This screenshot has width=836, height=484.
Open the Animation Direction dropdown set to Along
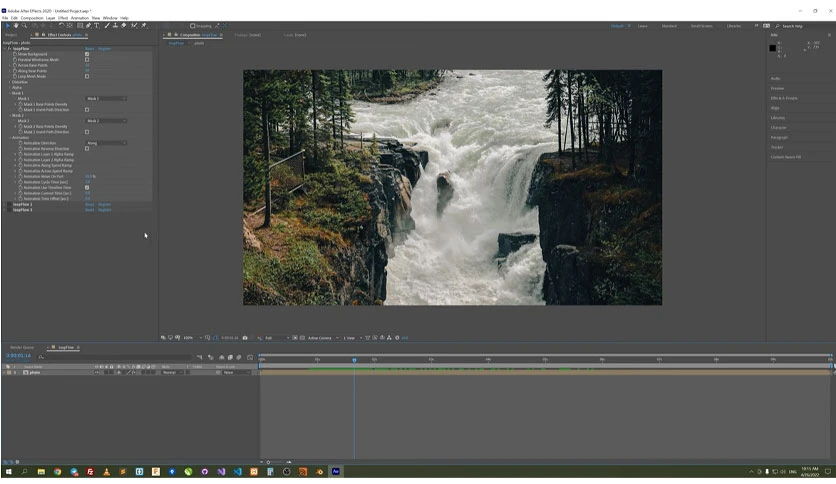(106, 143)
